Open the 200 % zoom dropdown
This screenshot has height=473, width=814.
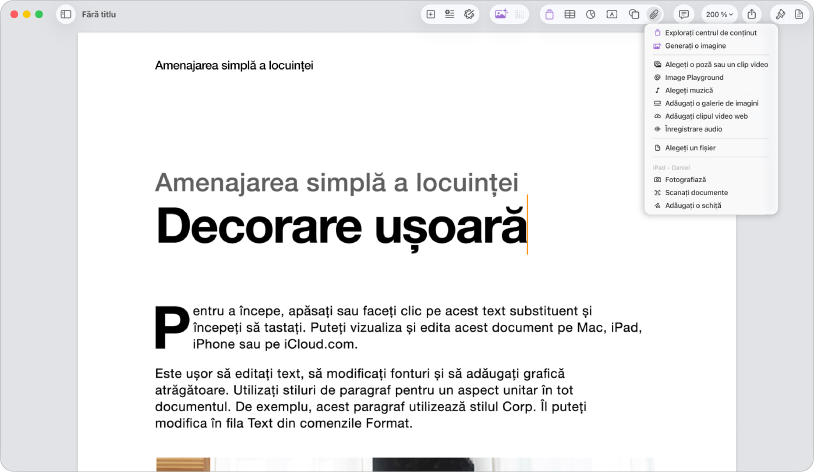coord(720,15)
